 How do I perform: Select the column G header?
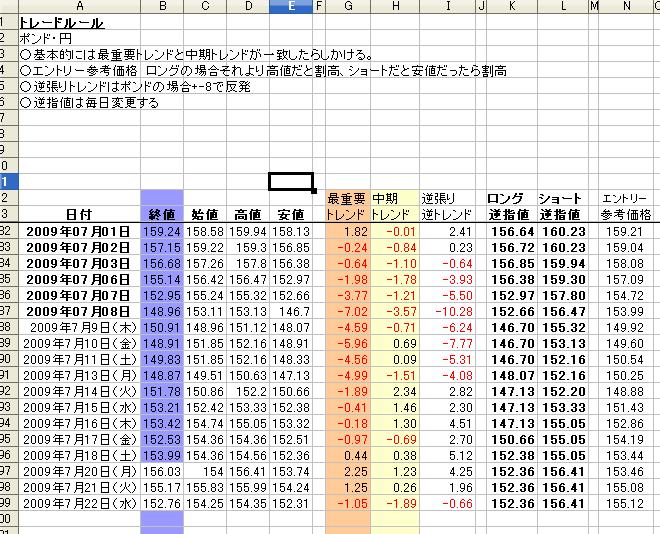347,7
